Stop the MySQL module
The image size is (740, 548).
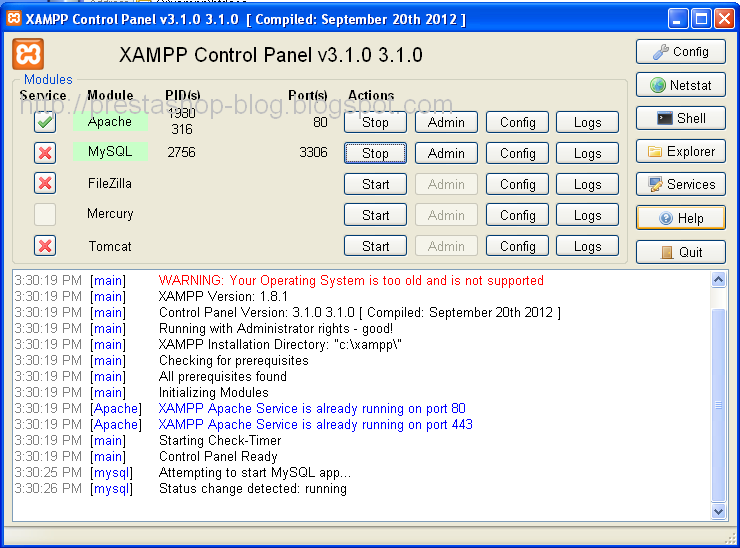click(x=375, y=153)
